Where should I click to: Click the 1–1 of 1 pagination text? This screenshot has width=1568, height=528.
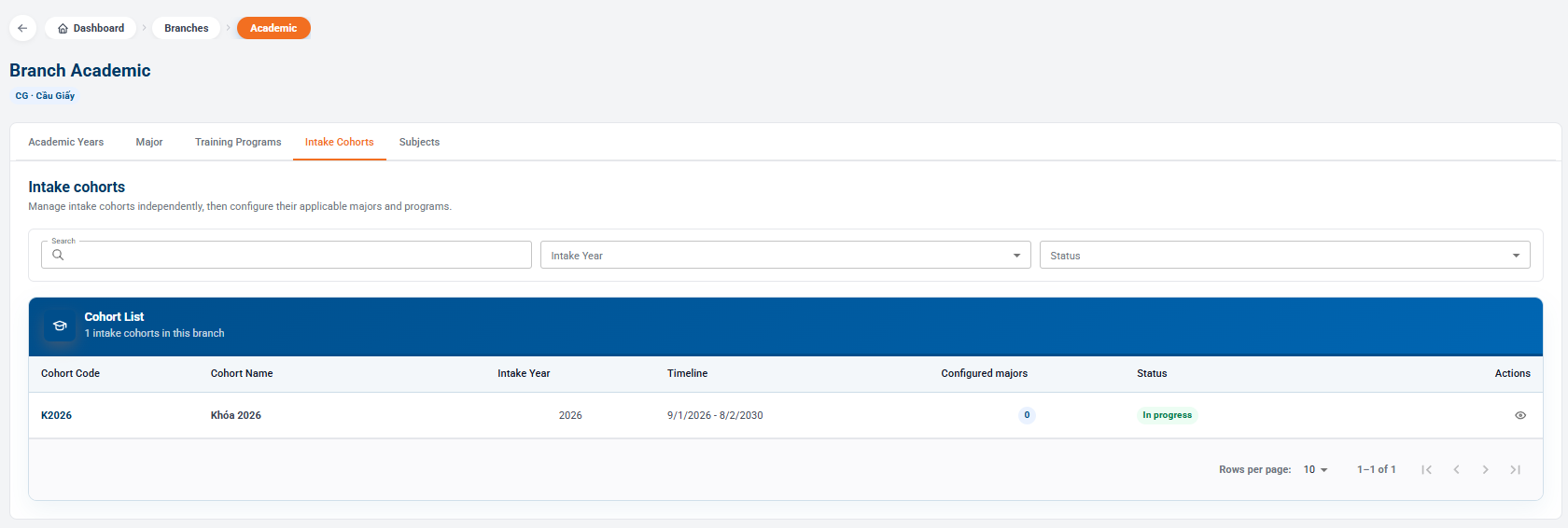[1377, 469]
